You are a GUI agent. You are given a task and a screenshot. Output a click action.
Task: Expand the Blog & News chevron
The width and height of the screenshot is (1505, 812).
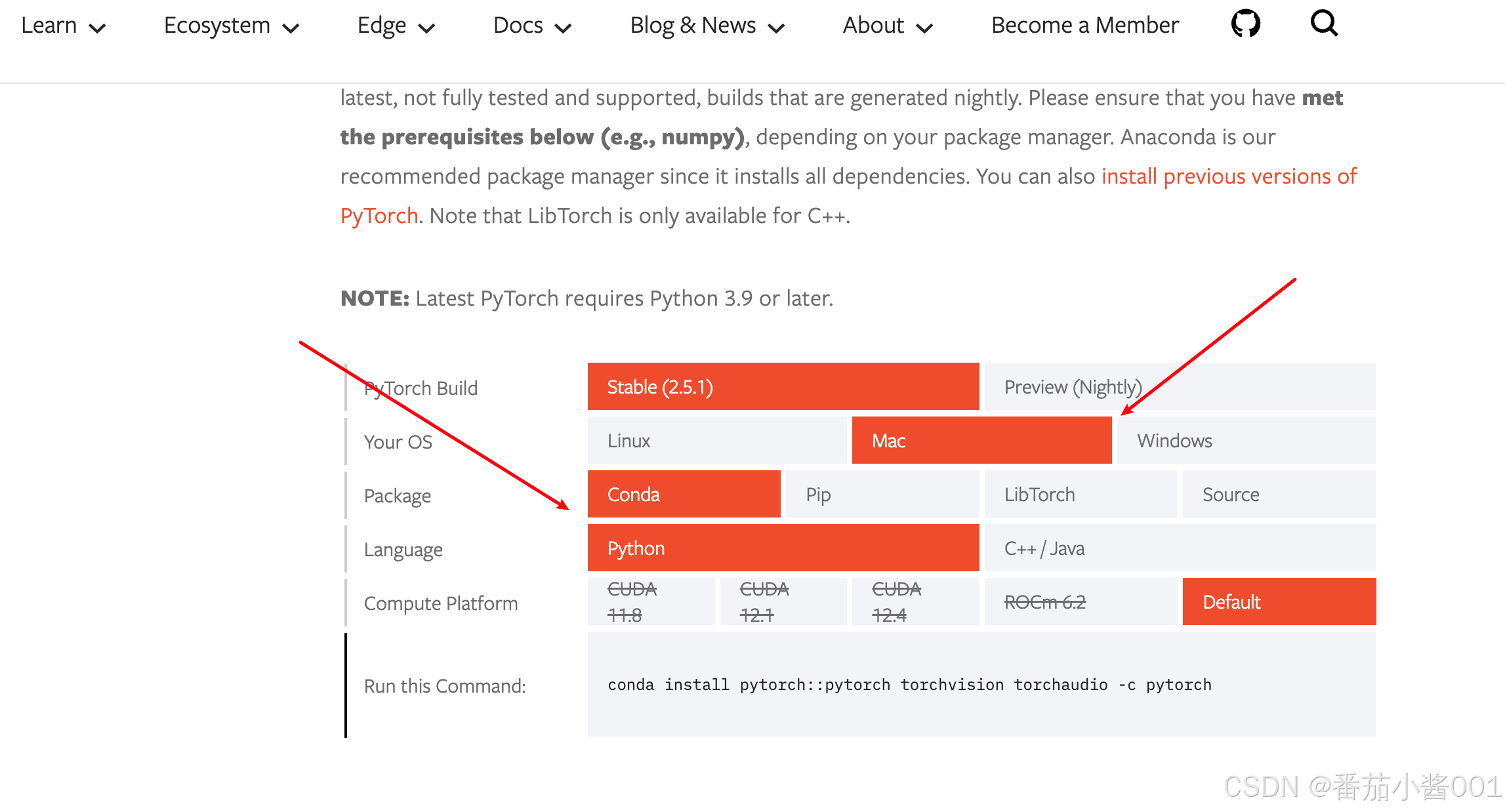coord(776,28)
